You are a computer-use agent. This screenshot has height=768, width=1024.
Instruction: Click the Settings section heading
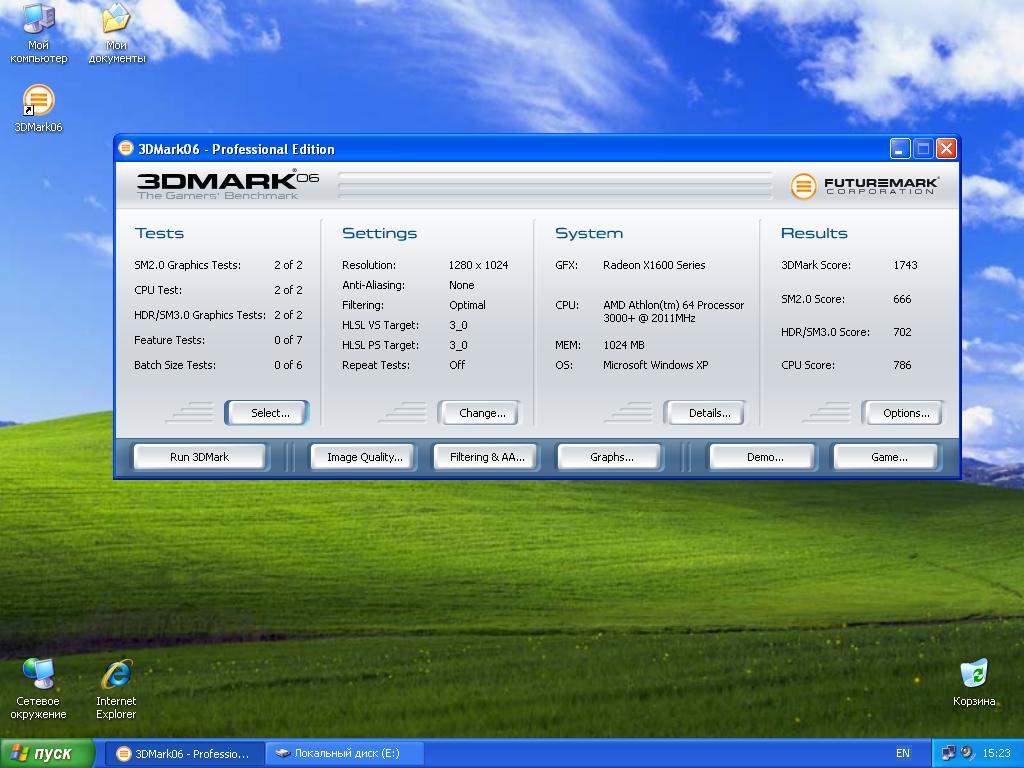point(379,233)
